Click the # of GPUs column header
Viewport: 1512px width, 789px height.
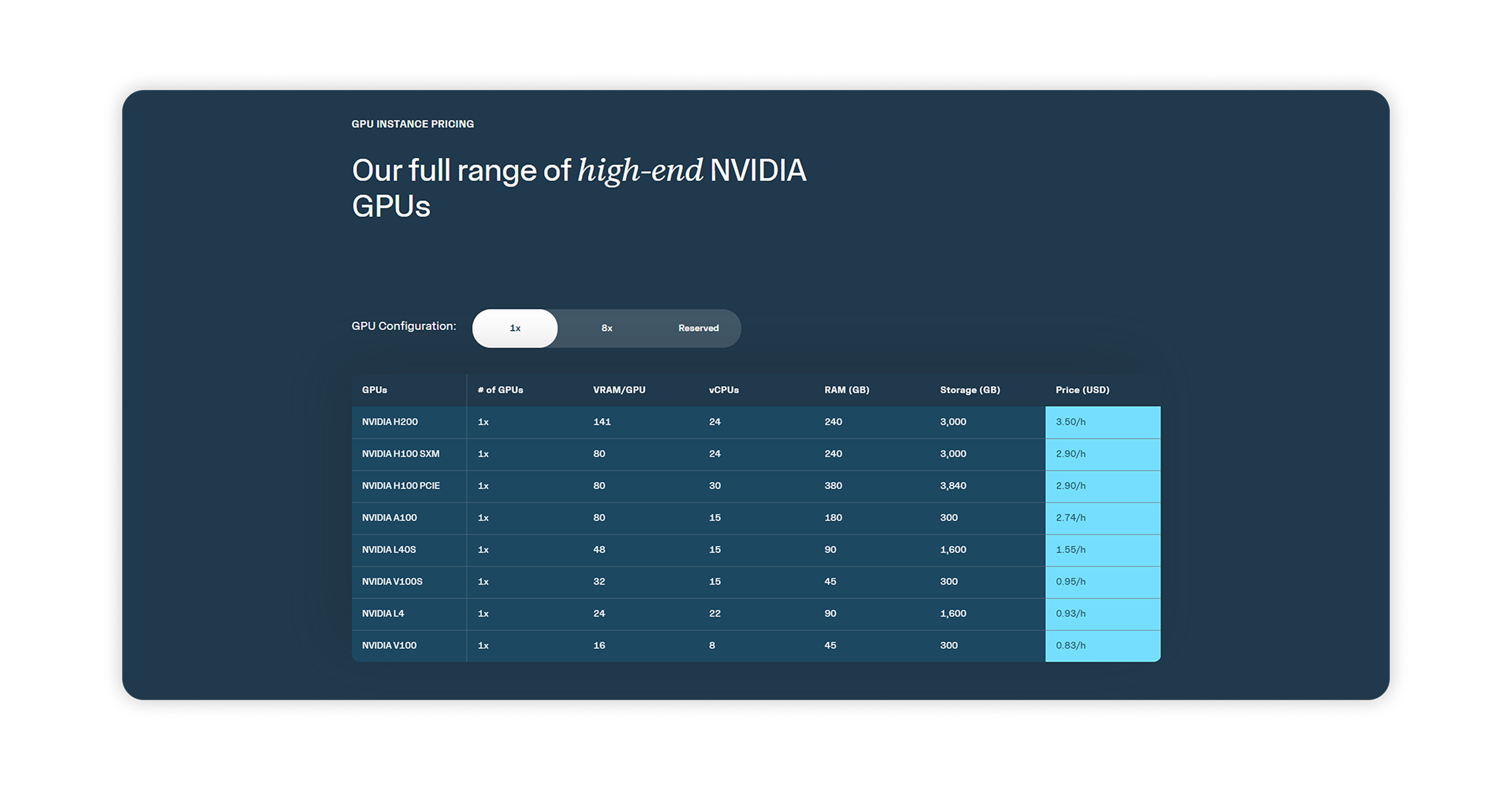coord(500,390)
